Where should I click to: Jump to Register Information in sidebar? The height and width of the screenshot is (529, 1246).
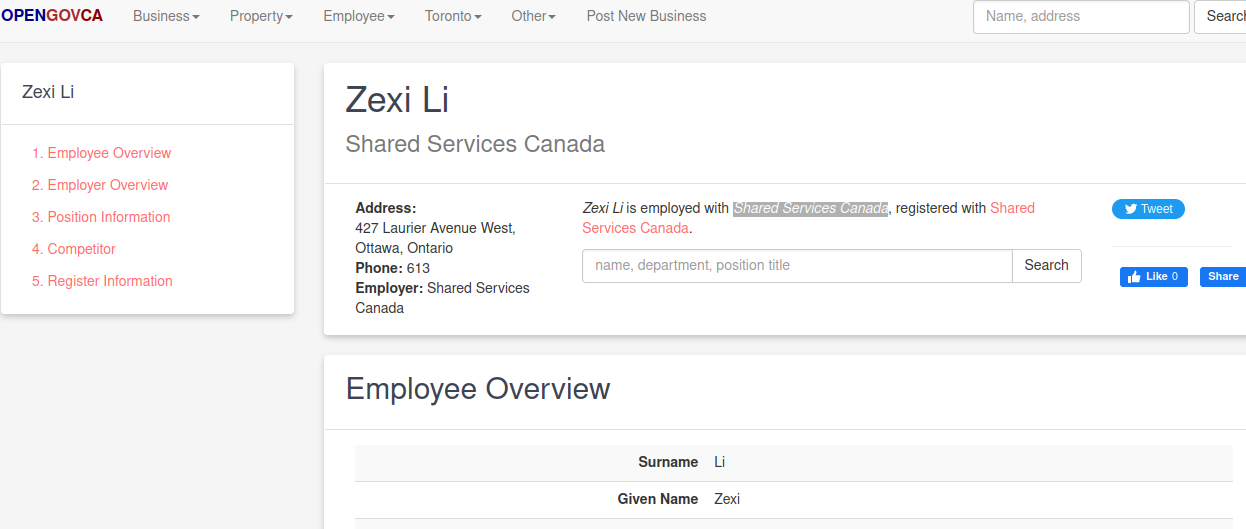(x=110, y=281)
